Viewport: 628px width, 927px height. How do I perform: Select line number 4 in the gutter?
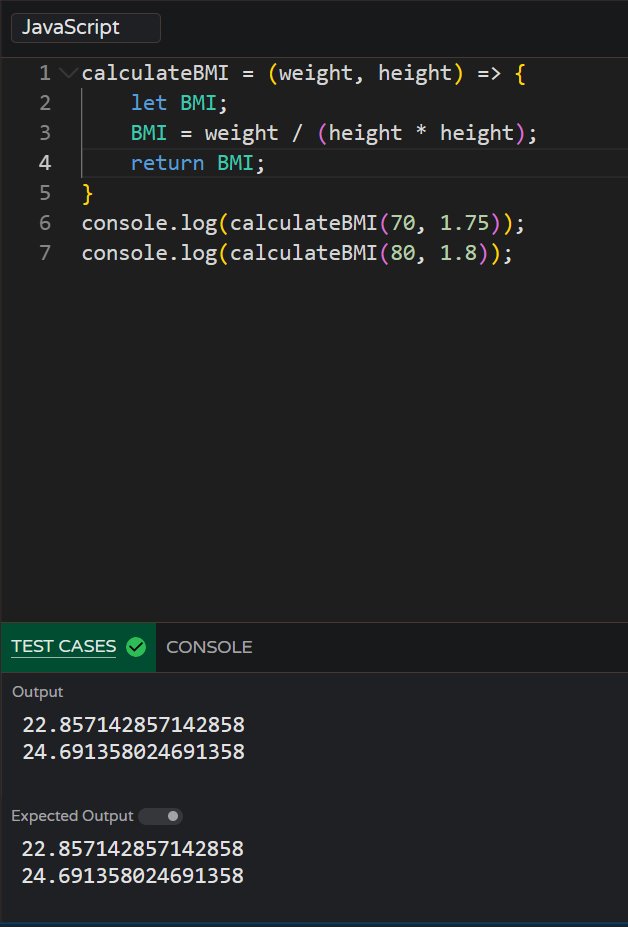[x=45, y=163]
